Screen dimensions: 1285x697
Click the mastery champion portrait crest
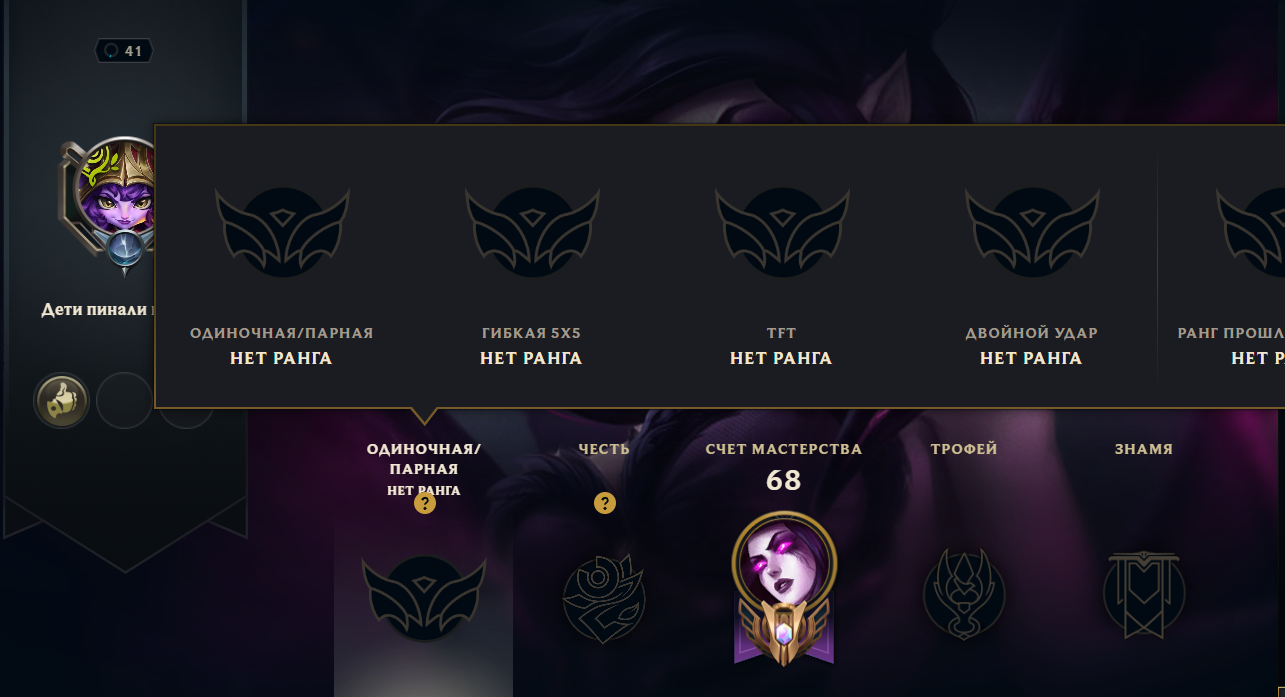pyautogui.click(x=784, y=588)
